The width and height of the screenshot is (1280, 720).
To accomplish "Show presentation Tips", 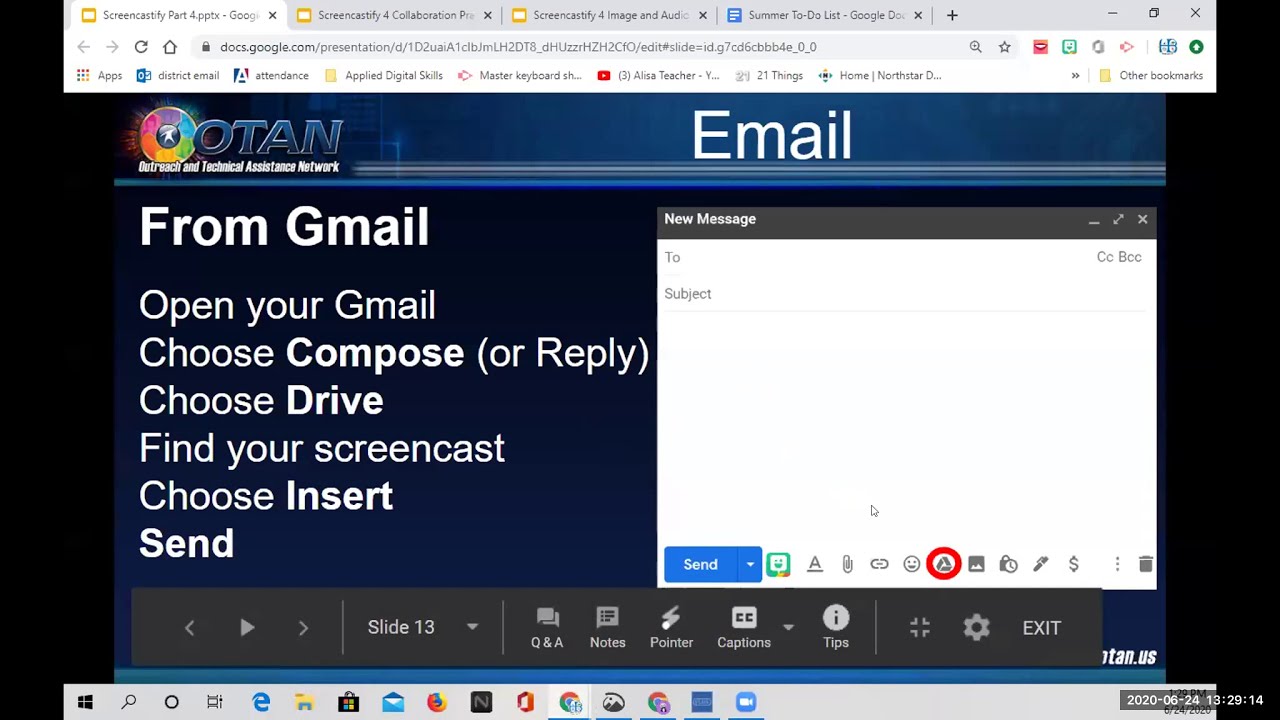I will [x=836, y=628].
